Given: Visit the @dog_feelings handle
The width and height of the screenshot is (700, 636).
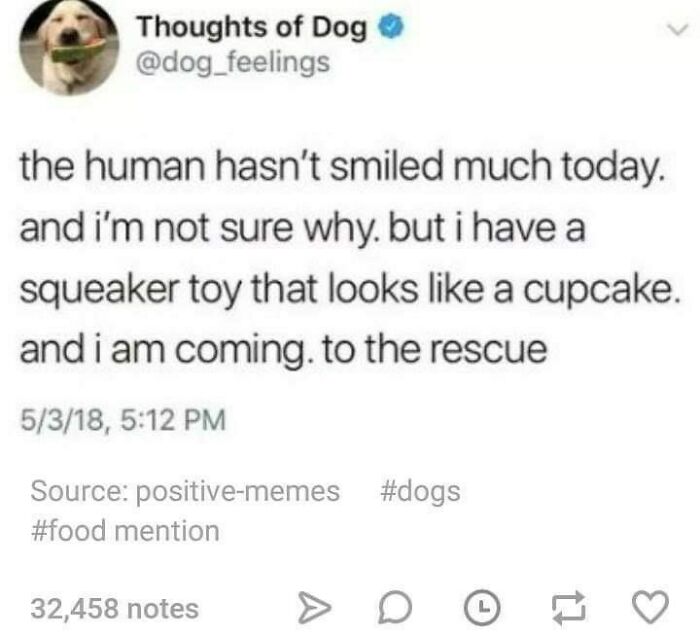Looking at the screenshot, I should coord(233,62).
